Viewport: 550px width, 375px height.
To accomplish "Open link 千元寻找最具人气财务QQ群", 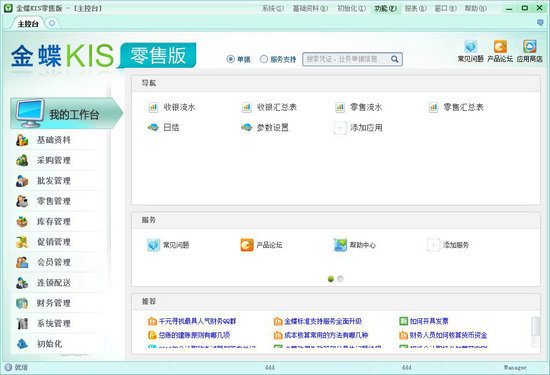I will click(197, 321).
